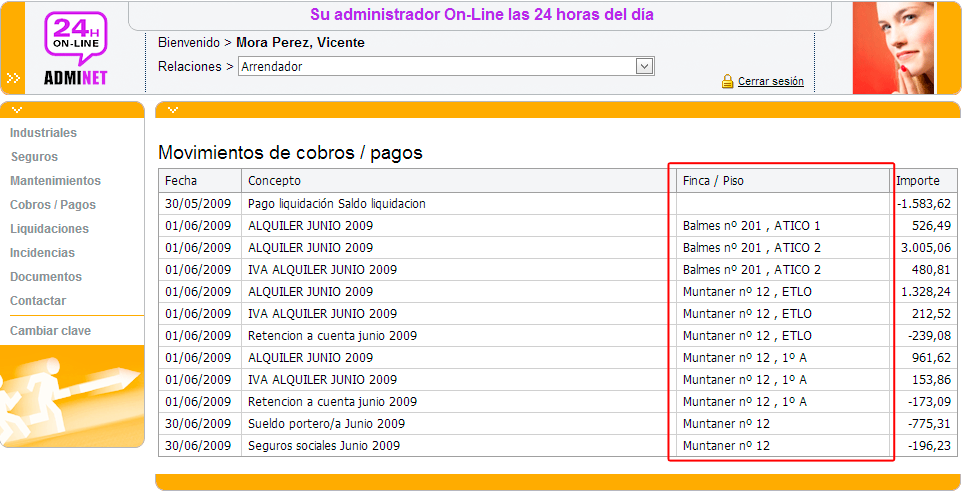Viewport: 962px width, 492px height.
Task: Go to the Seguros section
Action: (34, 157)
